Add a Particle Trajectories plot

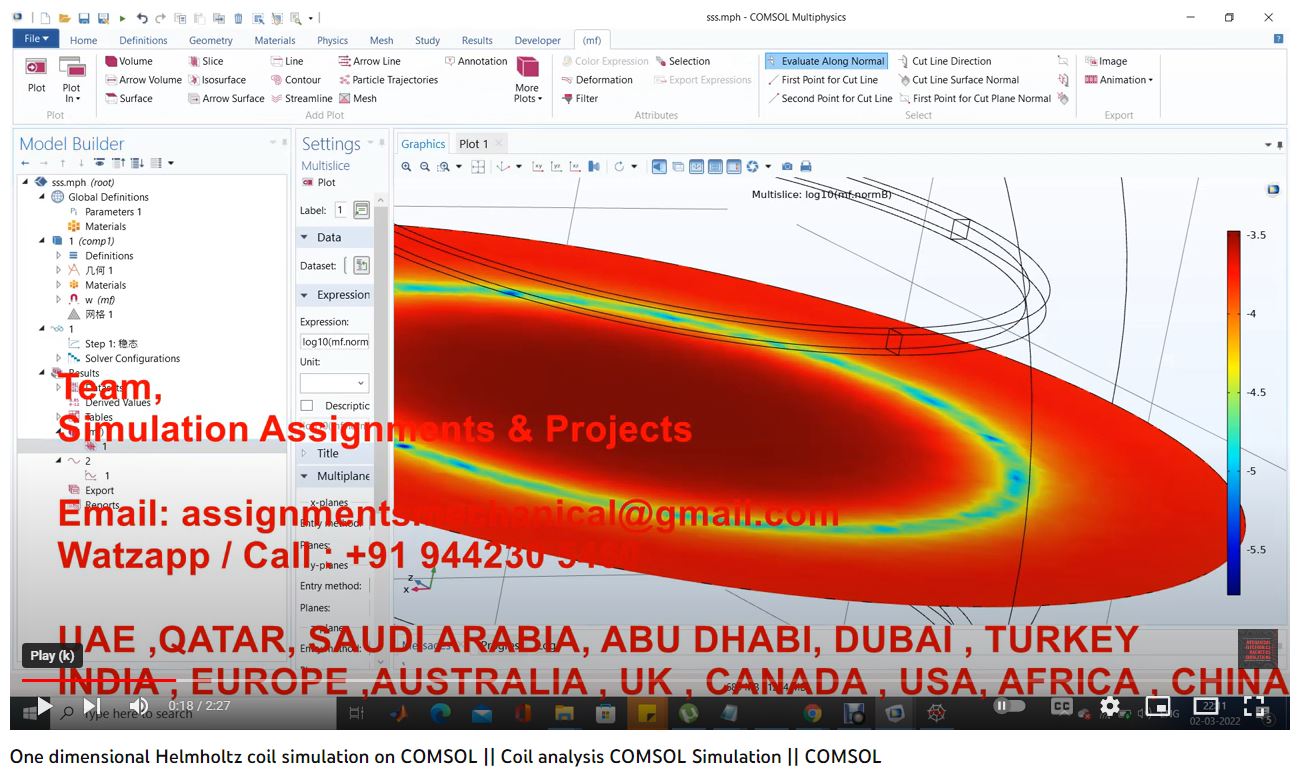click(x=388, y=80)
